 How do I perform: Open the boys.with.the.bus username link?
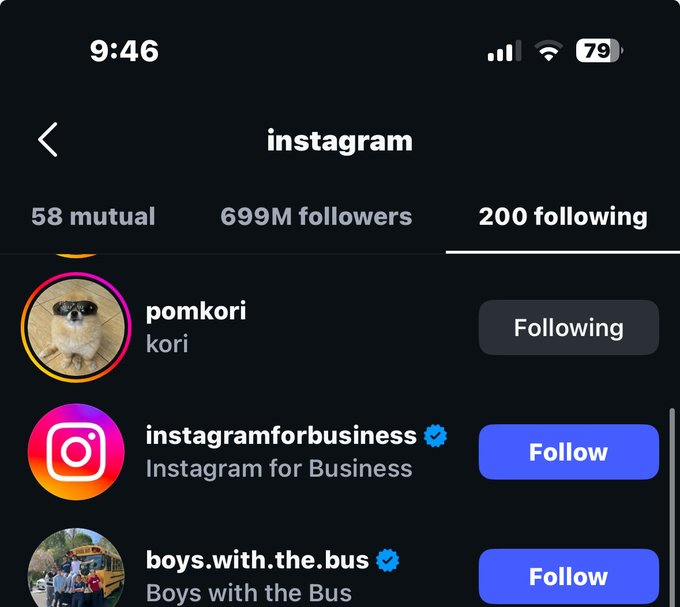[x=257, y=560]
